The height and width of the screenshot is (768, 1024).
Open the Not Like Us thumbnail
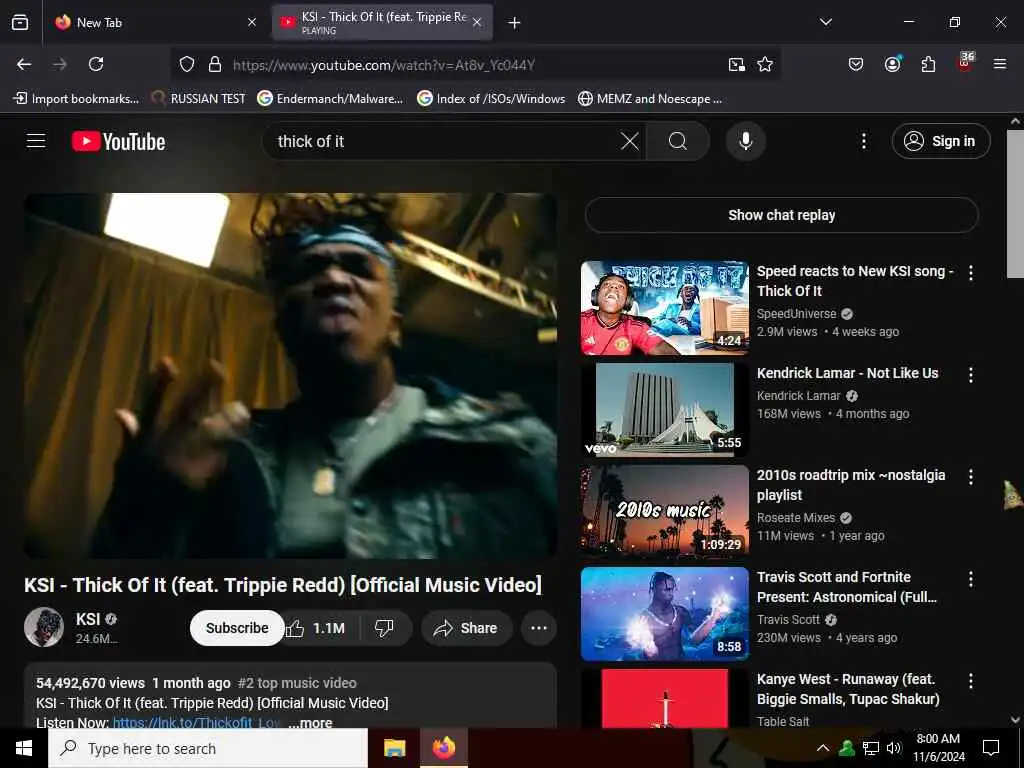point(665,409)
